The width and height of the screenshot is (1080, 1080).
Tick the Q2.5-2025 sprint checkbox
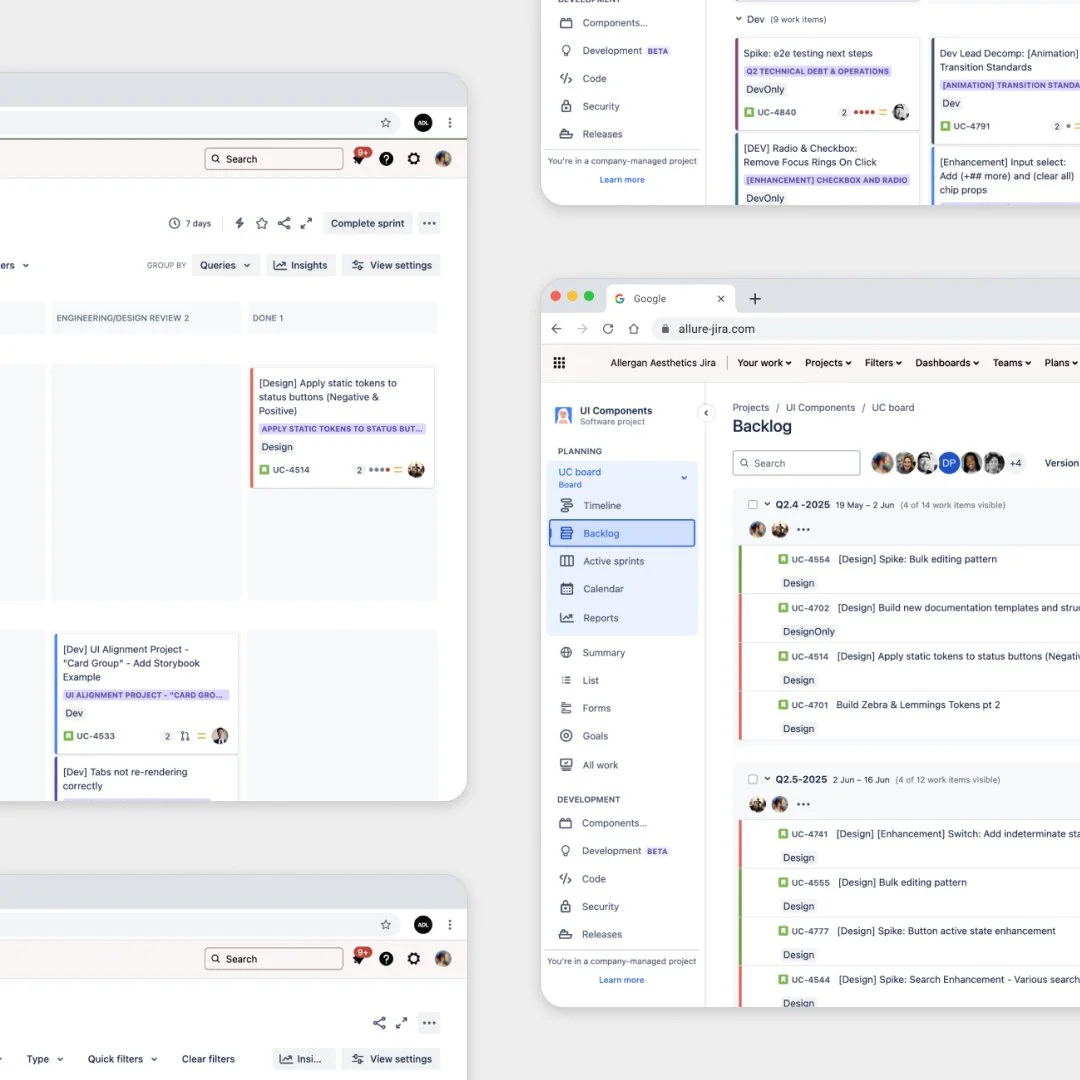pyautogui.click(x=753, y=780)
